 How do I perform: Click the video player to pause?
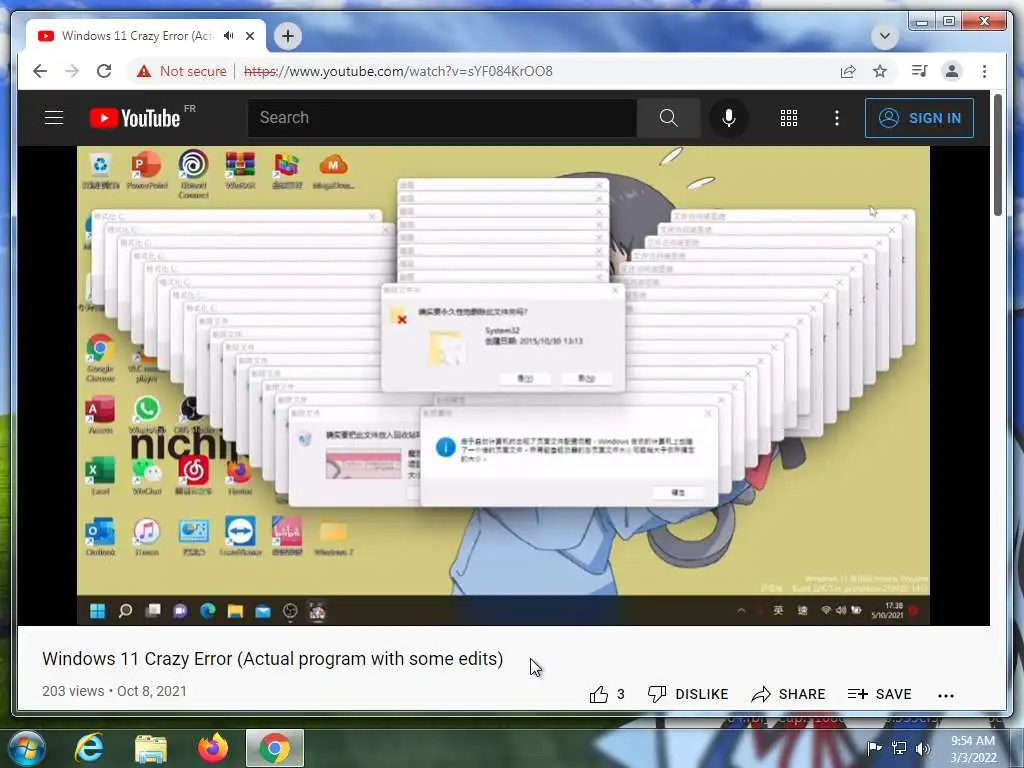pyautogui.click(x=503, y=385)
